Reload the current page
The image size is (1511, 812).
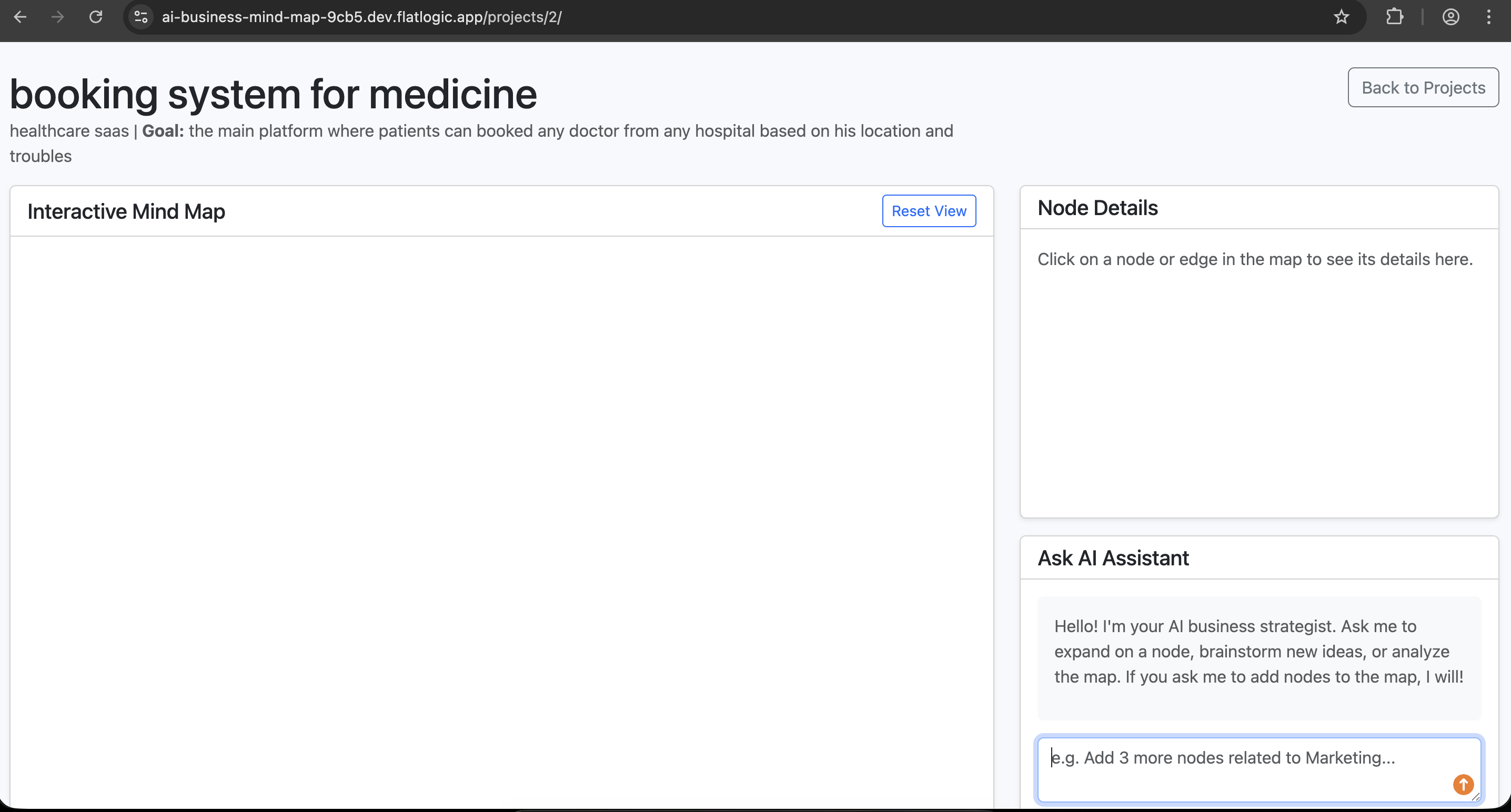[96, 17]
